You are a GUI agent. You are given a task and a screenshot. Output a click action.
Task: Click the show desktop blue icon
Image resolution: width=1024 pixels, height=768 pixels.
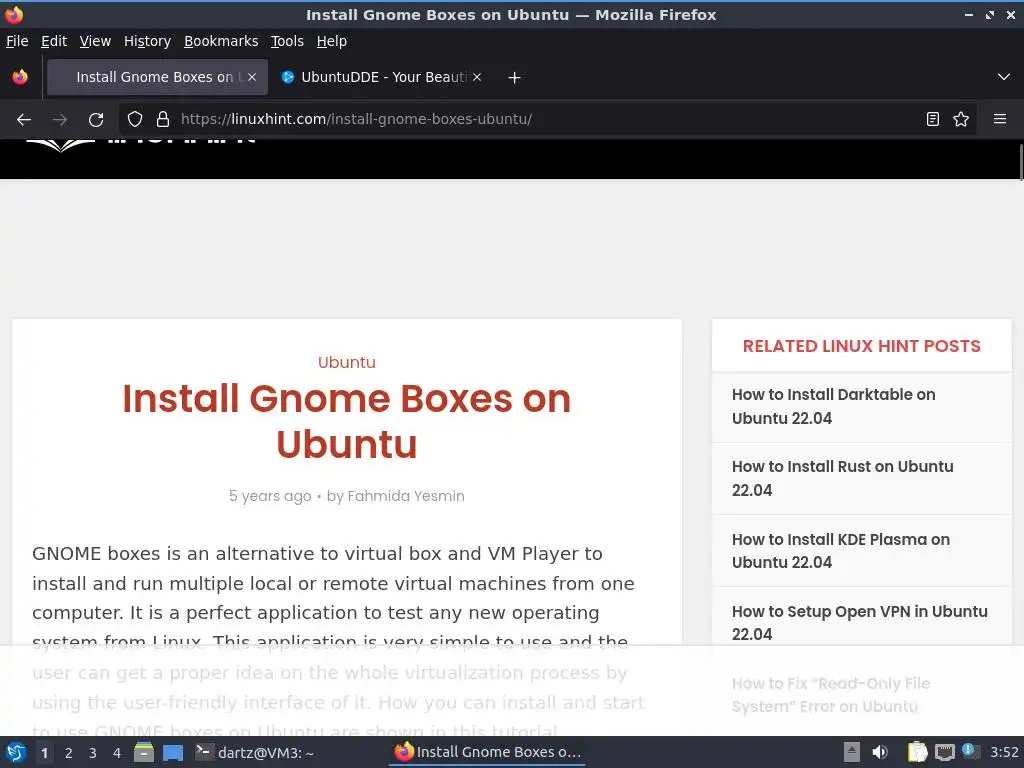pos(172,753)
